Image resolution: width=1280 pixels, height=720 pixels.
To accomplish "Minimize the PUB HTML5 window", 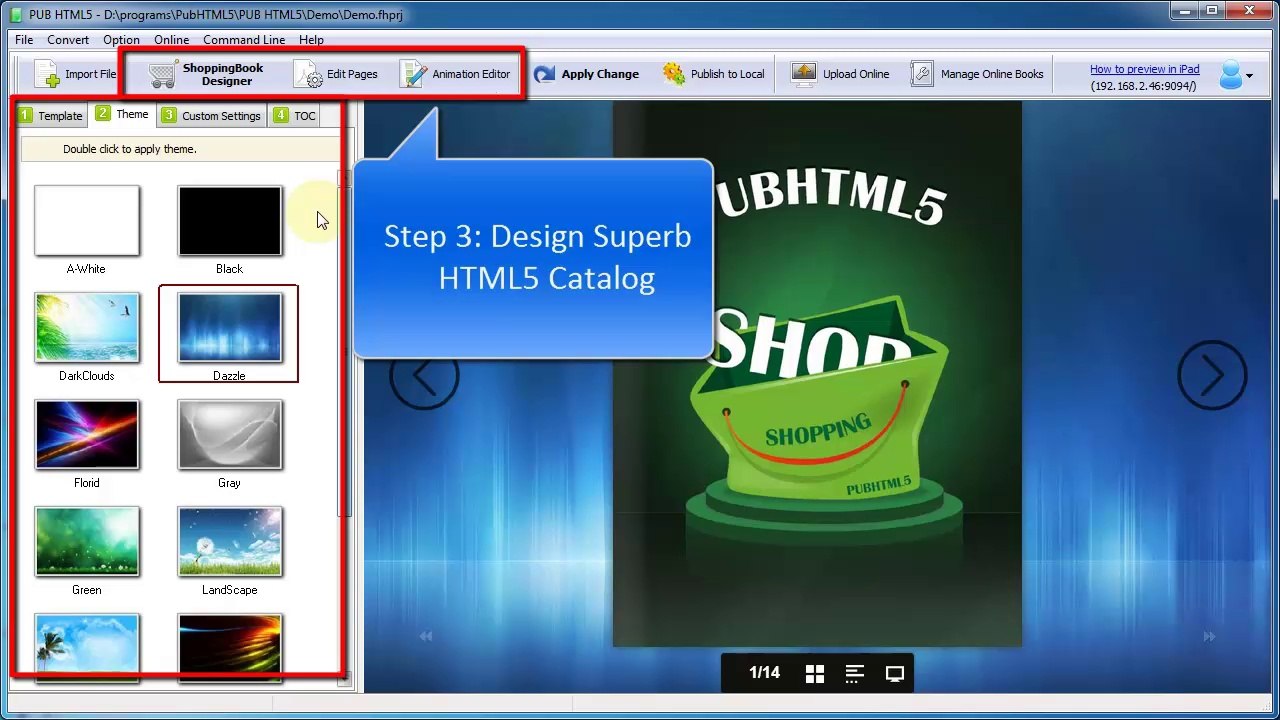I will pyautogui.click(x=1185, y=11).
